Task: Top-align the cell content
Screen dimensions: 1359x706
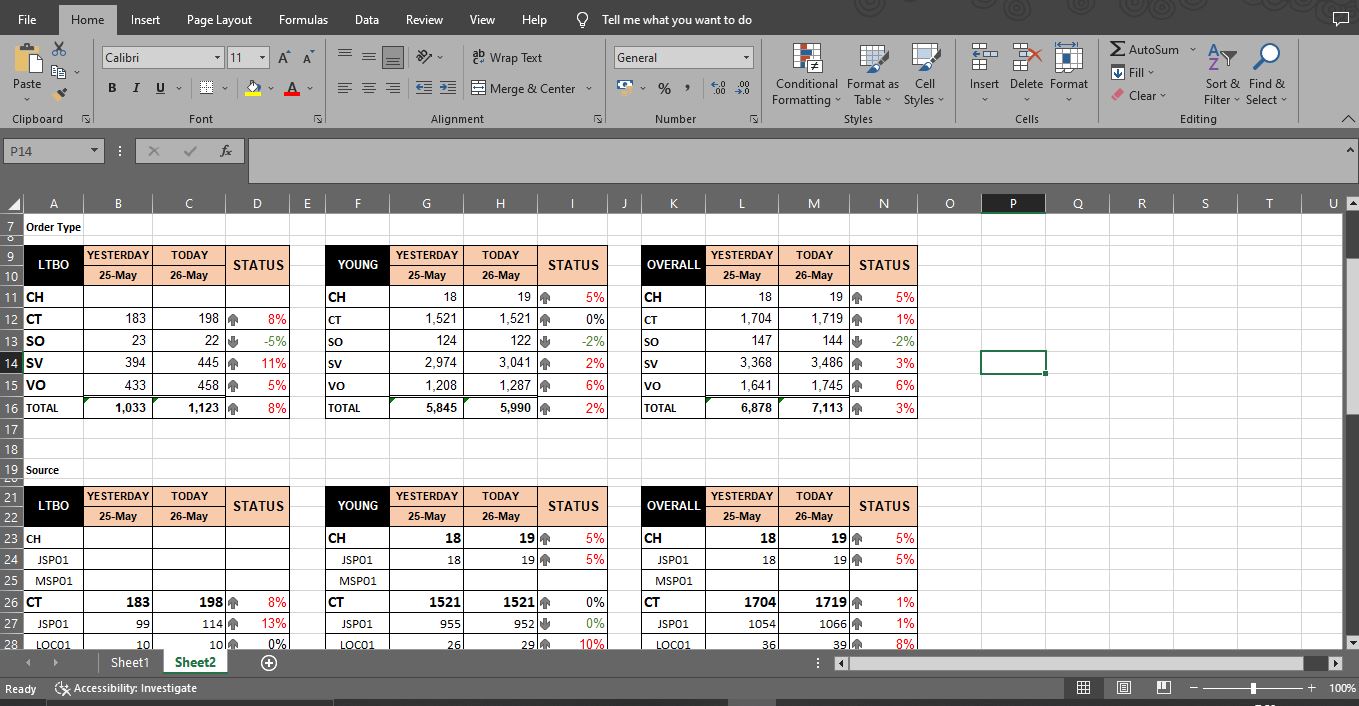Action: click(344, 57)
